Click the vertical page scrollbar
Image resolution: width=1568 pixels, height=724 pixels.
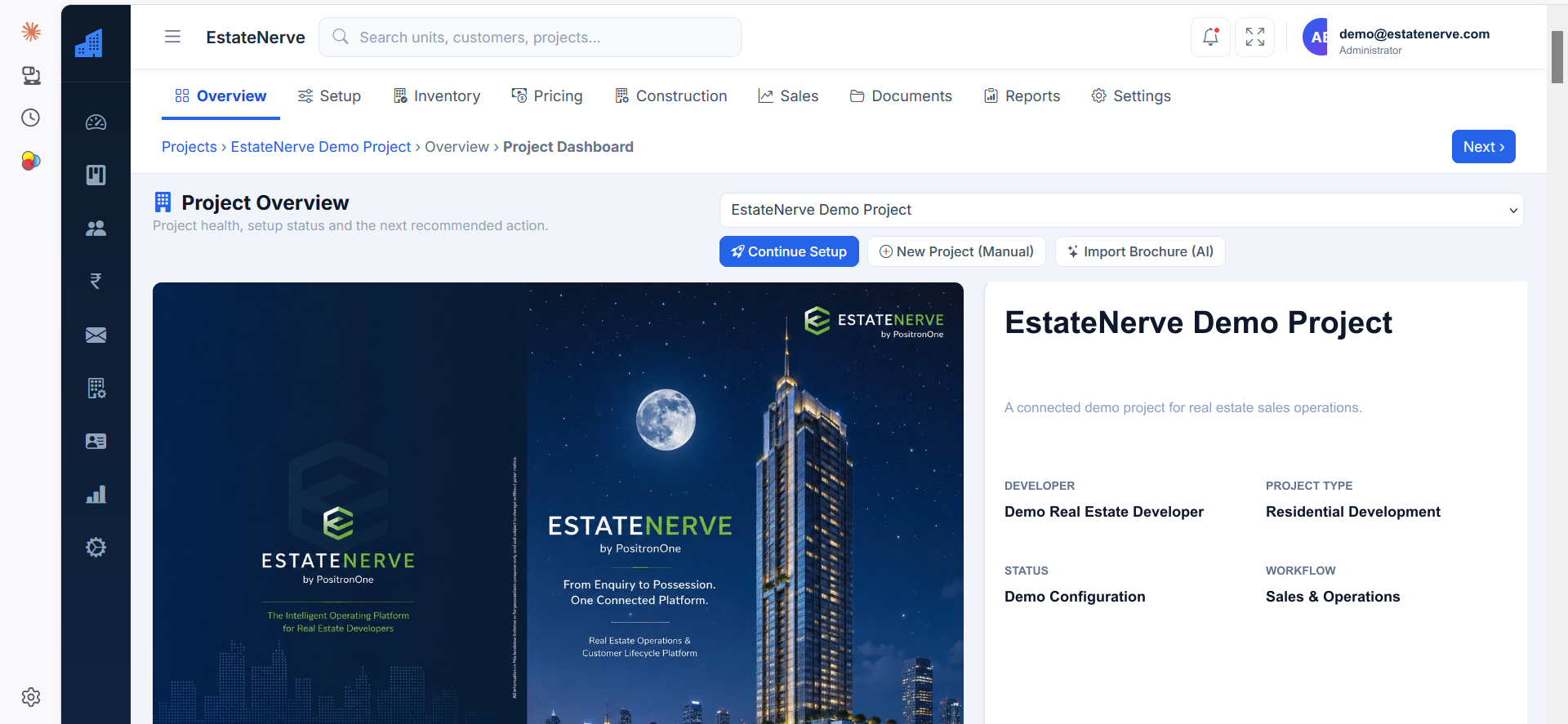click(1557, 57)
